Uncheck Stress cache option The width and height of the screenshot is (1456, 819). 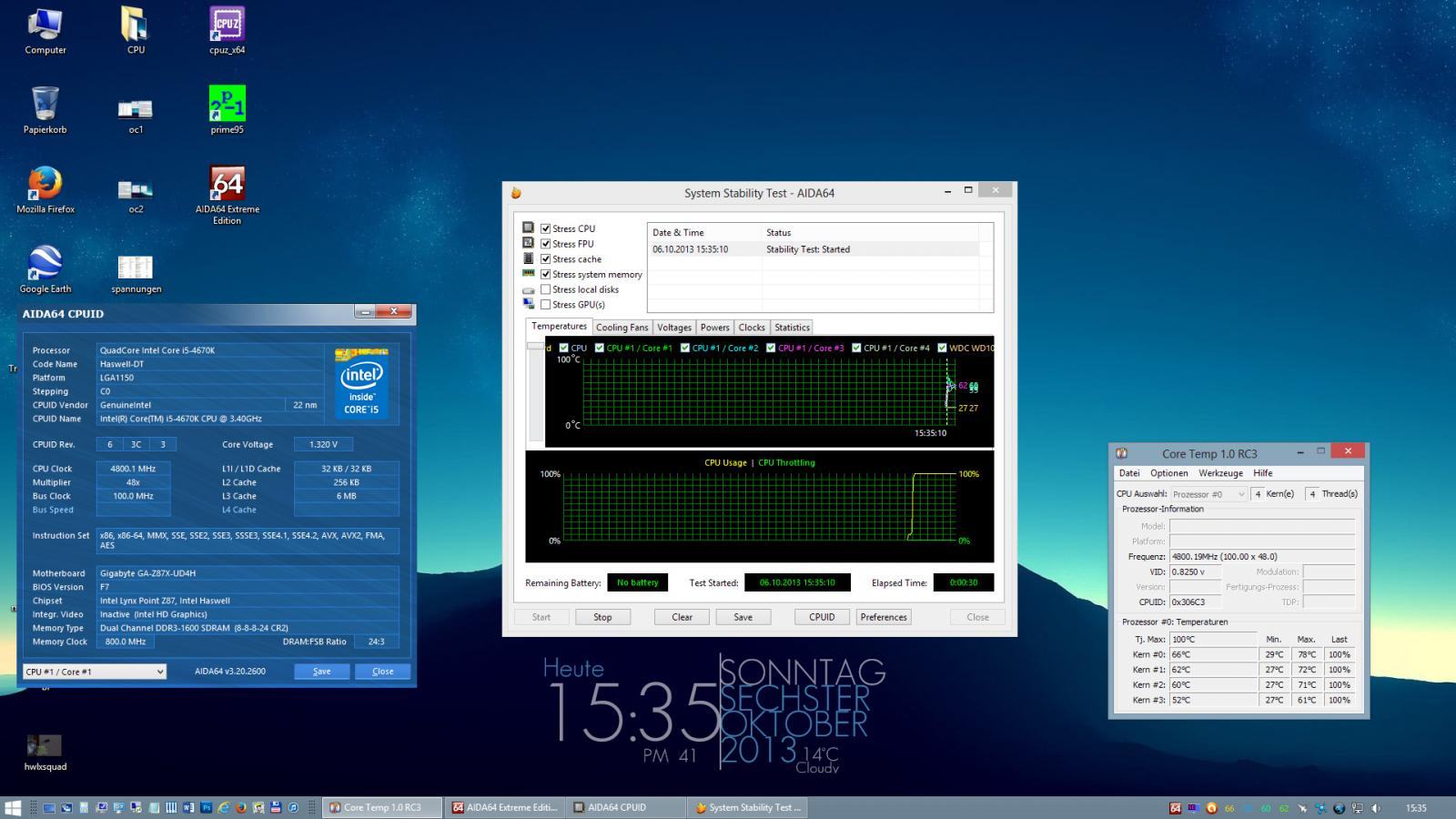click(545, 259)
